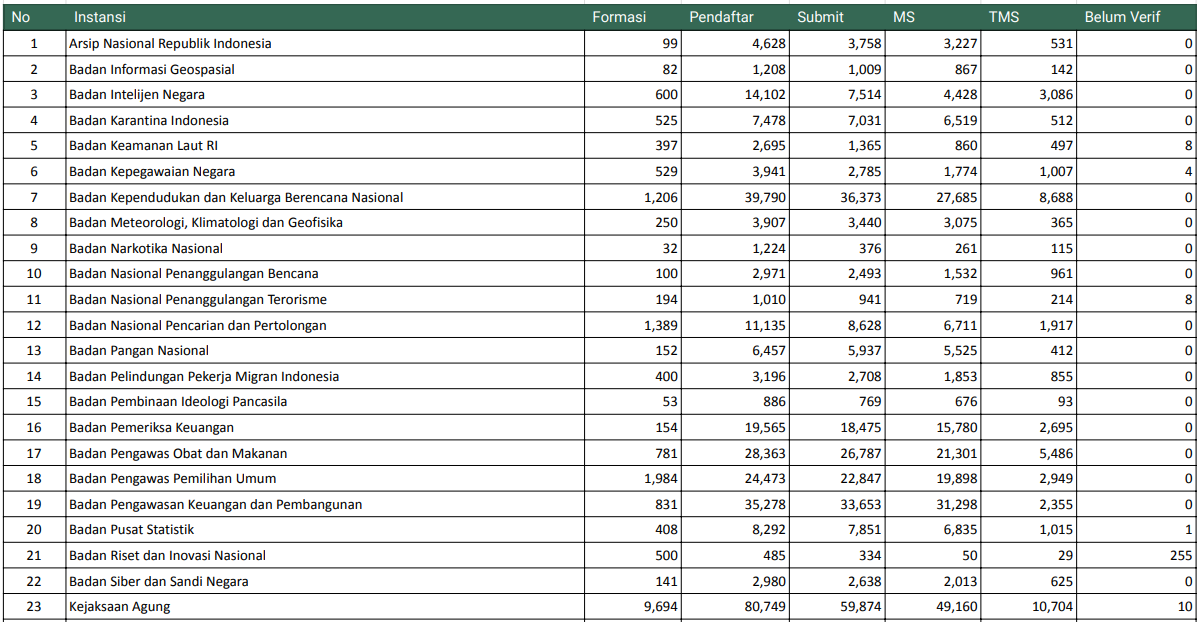Click the Submit column header
1197x622 pixels.
(x=837, y=17)
